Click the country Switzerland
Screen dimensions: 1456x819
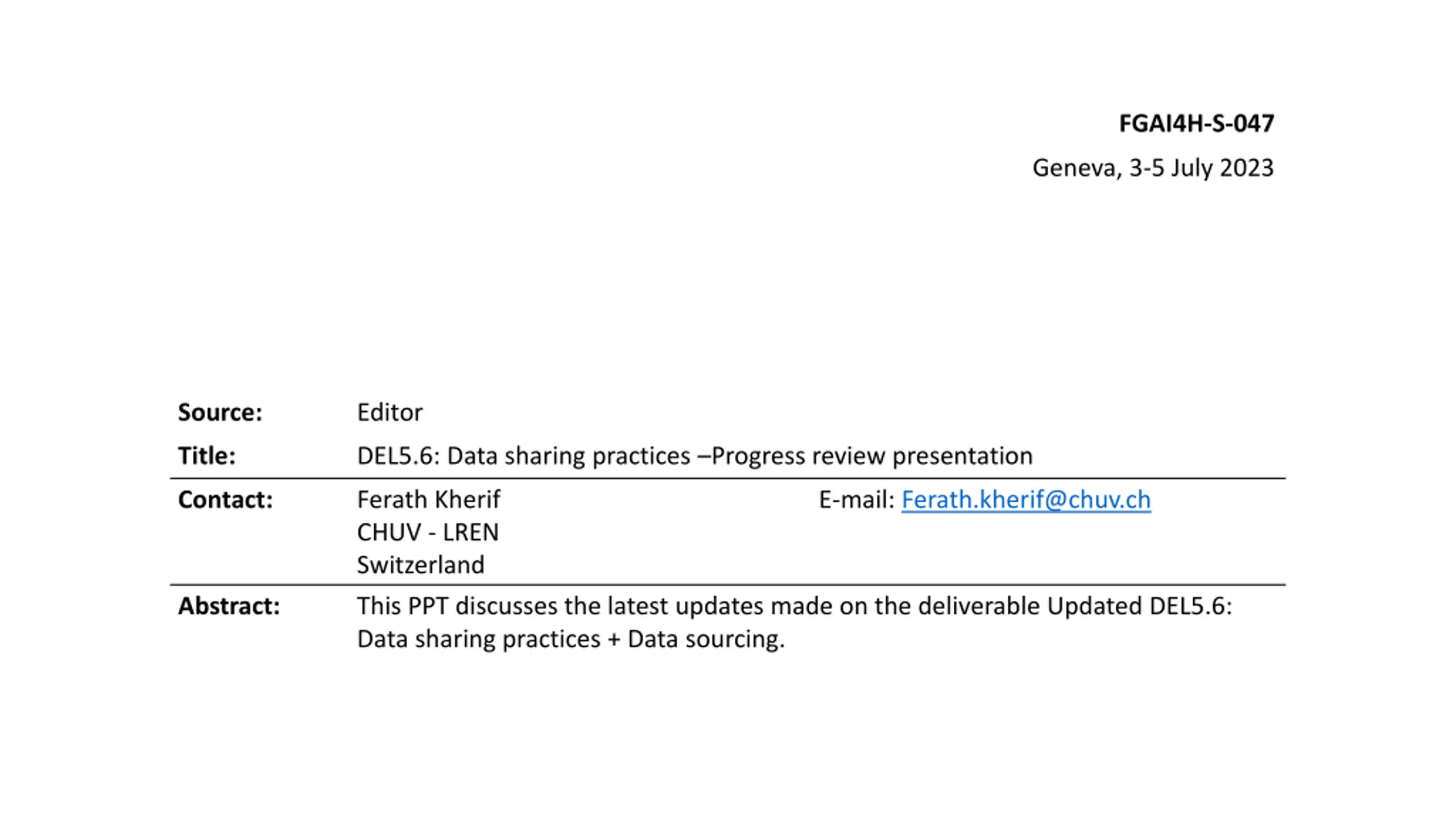pyautogui.click(x=421, y=565)
